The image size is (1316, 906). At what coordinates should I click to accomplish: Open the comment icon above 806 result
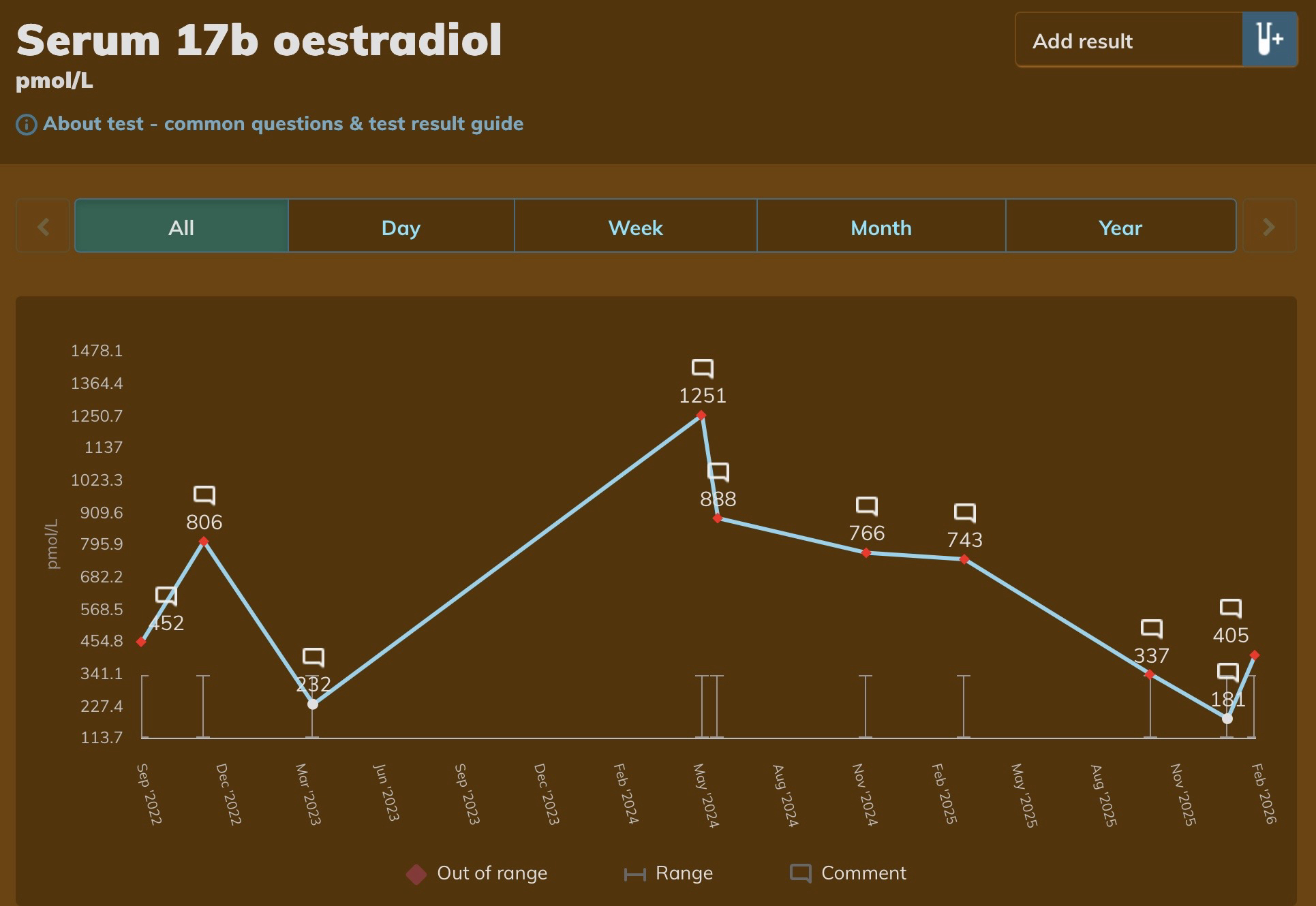204,495
